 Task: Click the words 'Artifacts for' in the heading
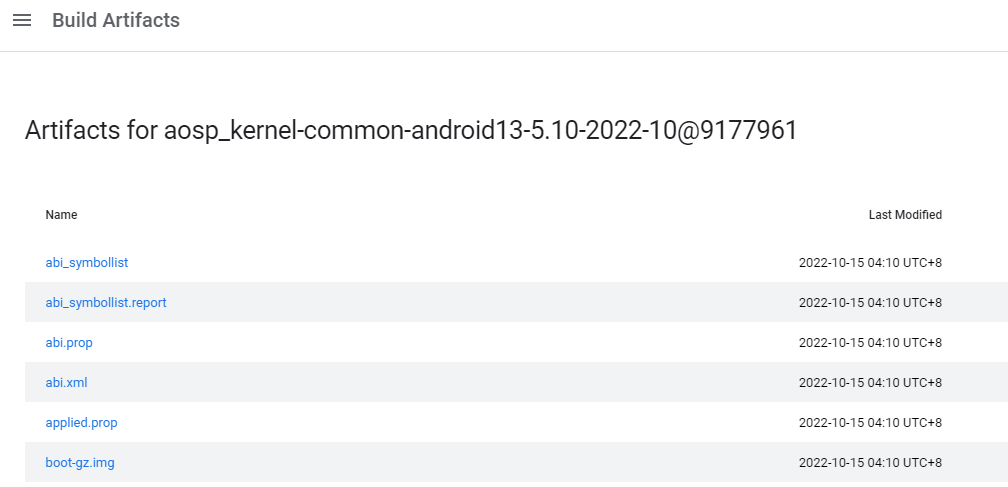91,130
